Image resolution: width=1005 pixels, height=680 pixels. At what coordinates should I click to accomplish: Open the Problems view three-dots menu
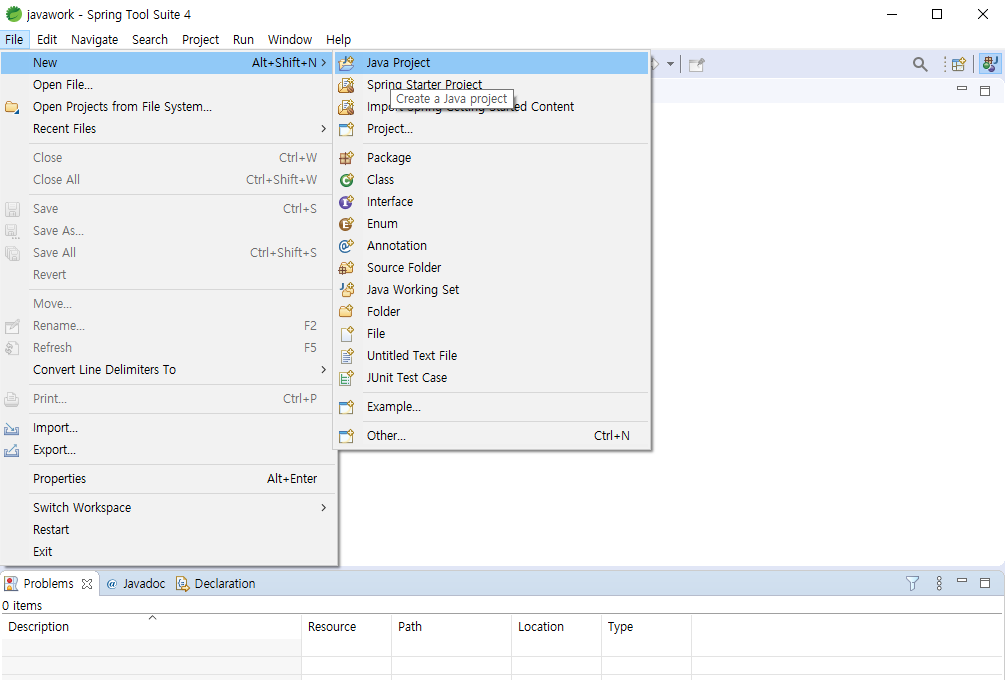coord(939,583)
